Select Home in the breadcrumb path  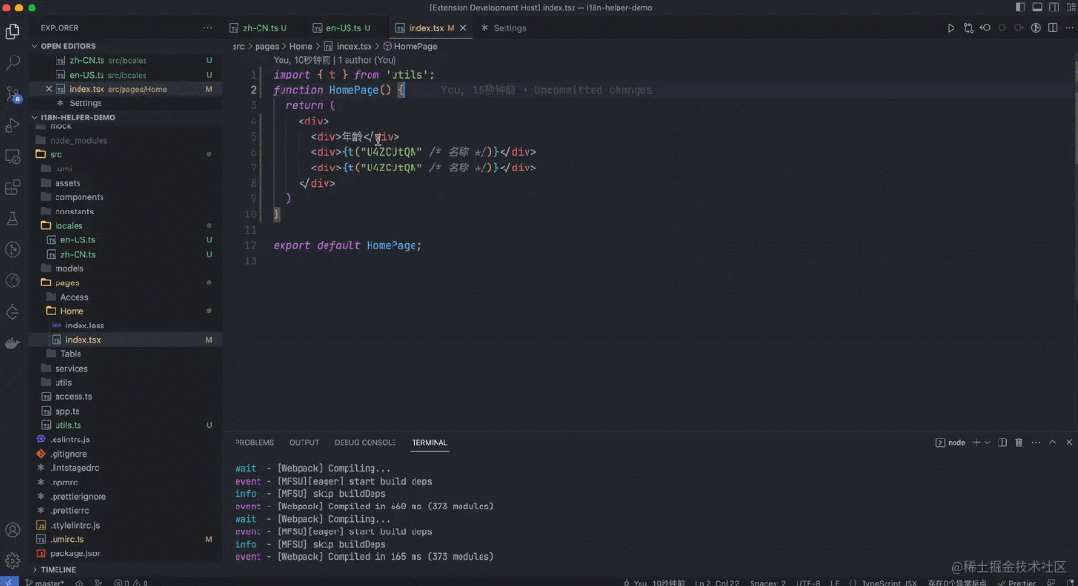coord(300,47)
